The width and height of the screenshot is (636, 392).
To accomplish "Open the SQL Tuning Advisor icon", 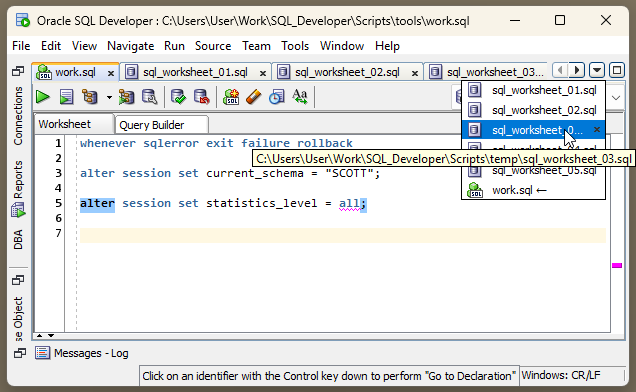I will tap(150, 97).
